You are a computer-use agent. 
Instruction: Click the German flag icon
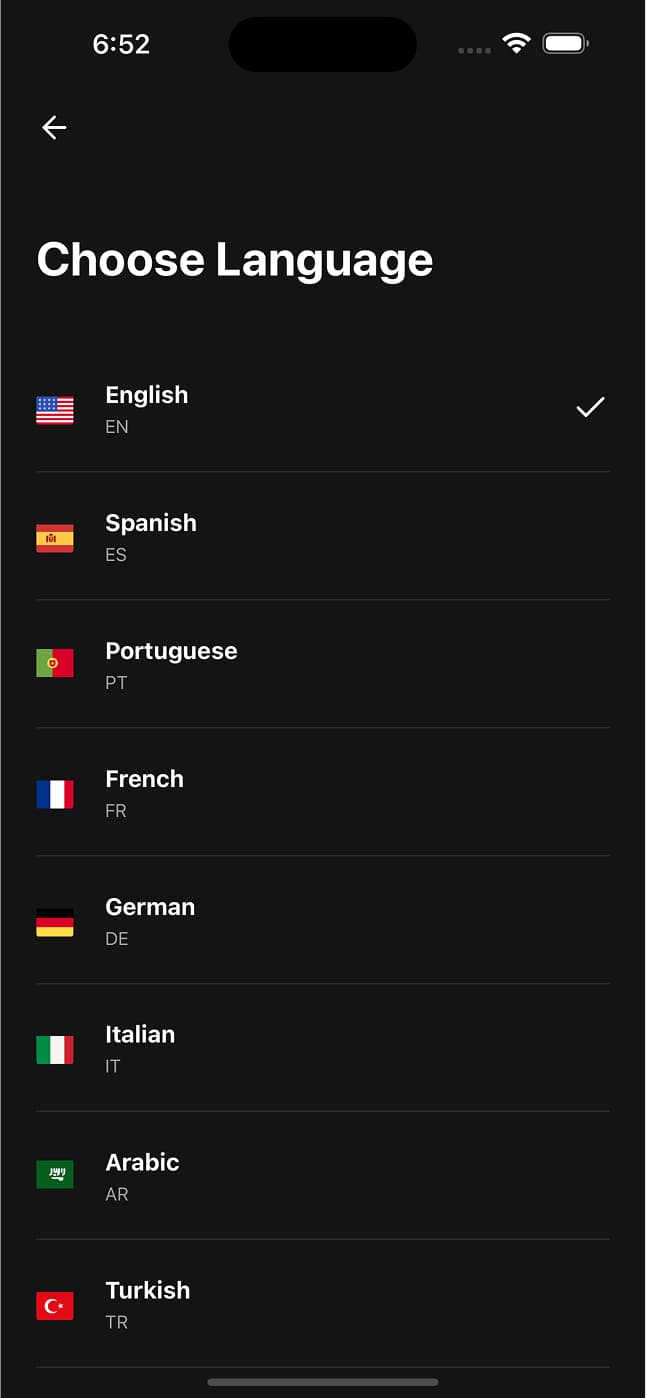[54, 922]
